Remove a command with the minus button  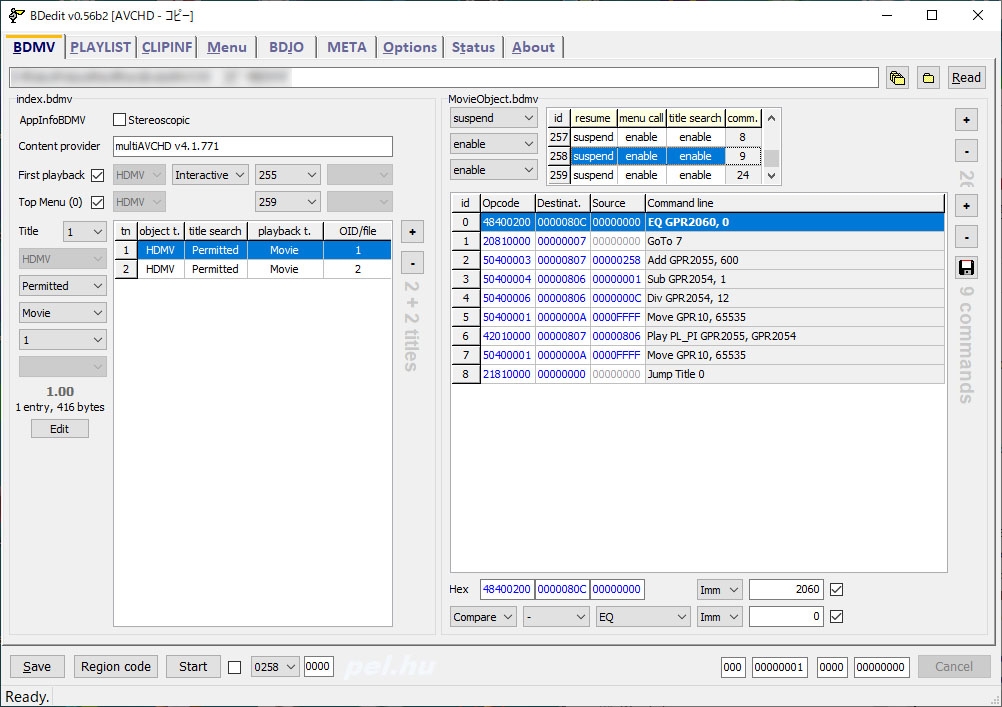[966, 237]
